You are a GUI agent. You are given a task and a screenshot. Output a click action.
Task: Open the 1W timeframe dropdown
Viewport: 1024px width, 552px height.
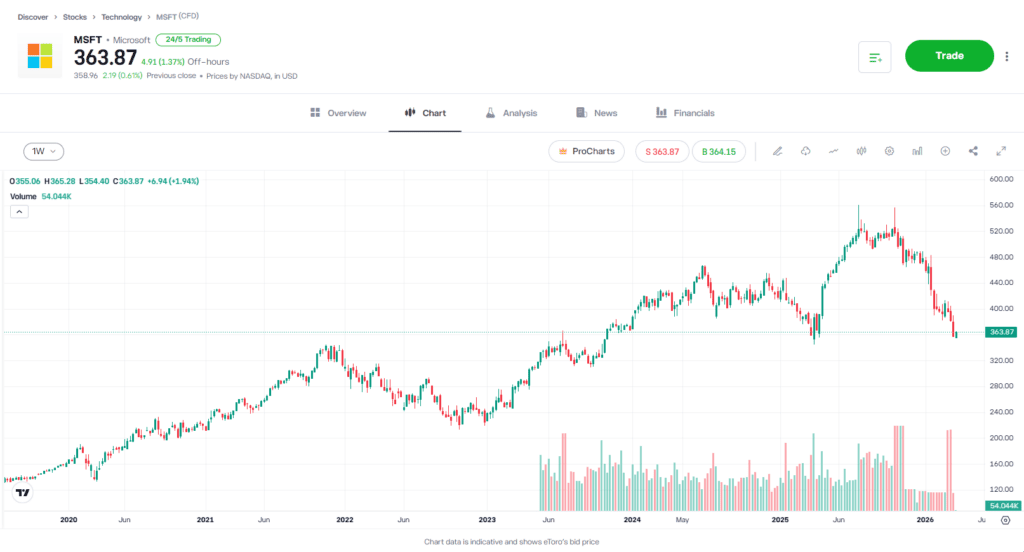tap(44, 151)
